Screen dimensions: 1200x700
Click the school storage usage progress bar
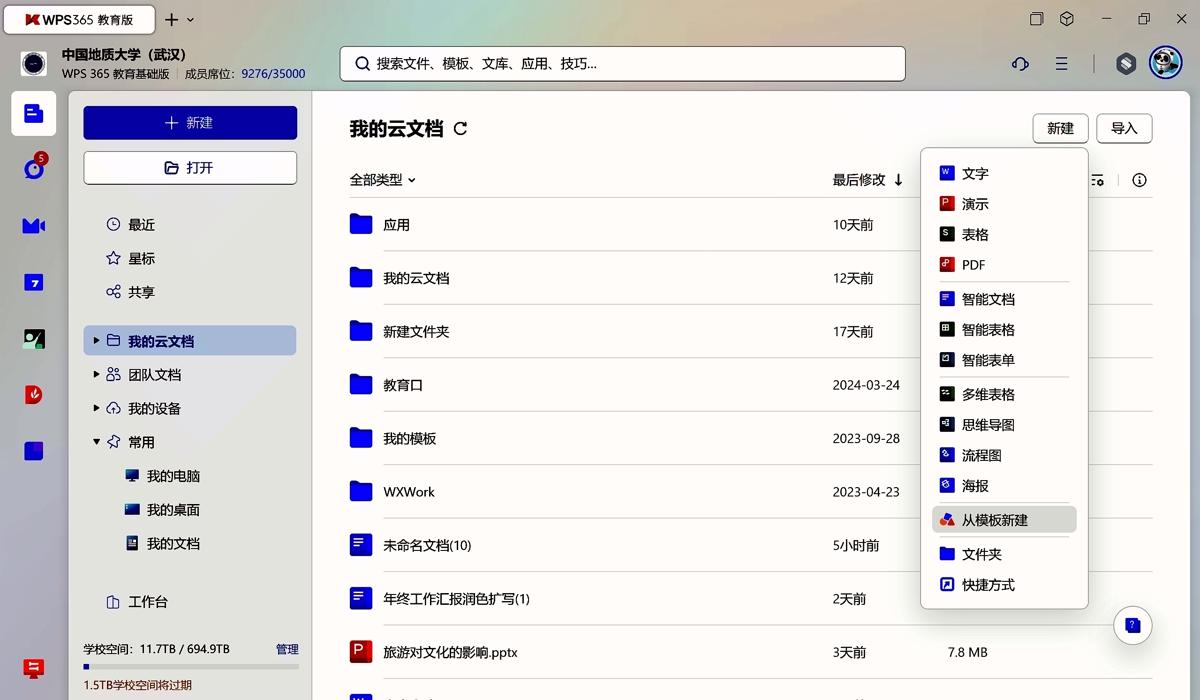(191, 666)
